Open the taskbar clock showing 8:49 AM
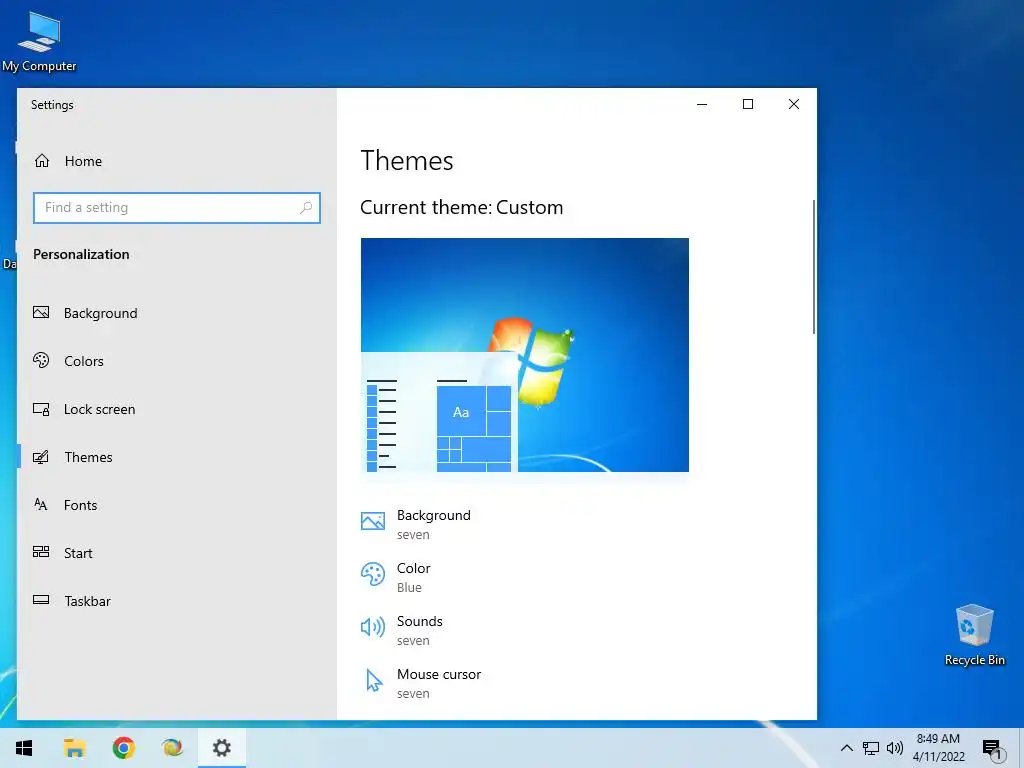This screenshot has height=768, width=1024. [x=938, y=748]
